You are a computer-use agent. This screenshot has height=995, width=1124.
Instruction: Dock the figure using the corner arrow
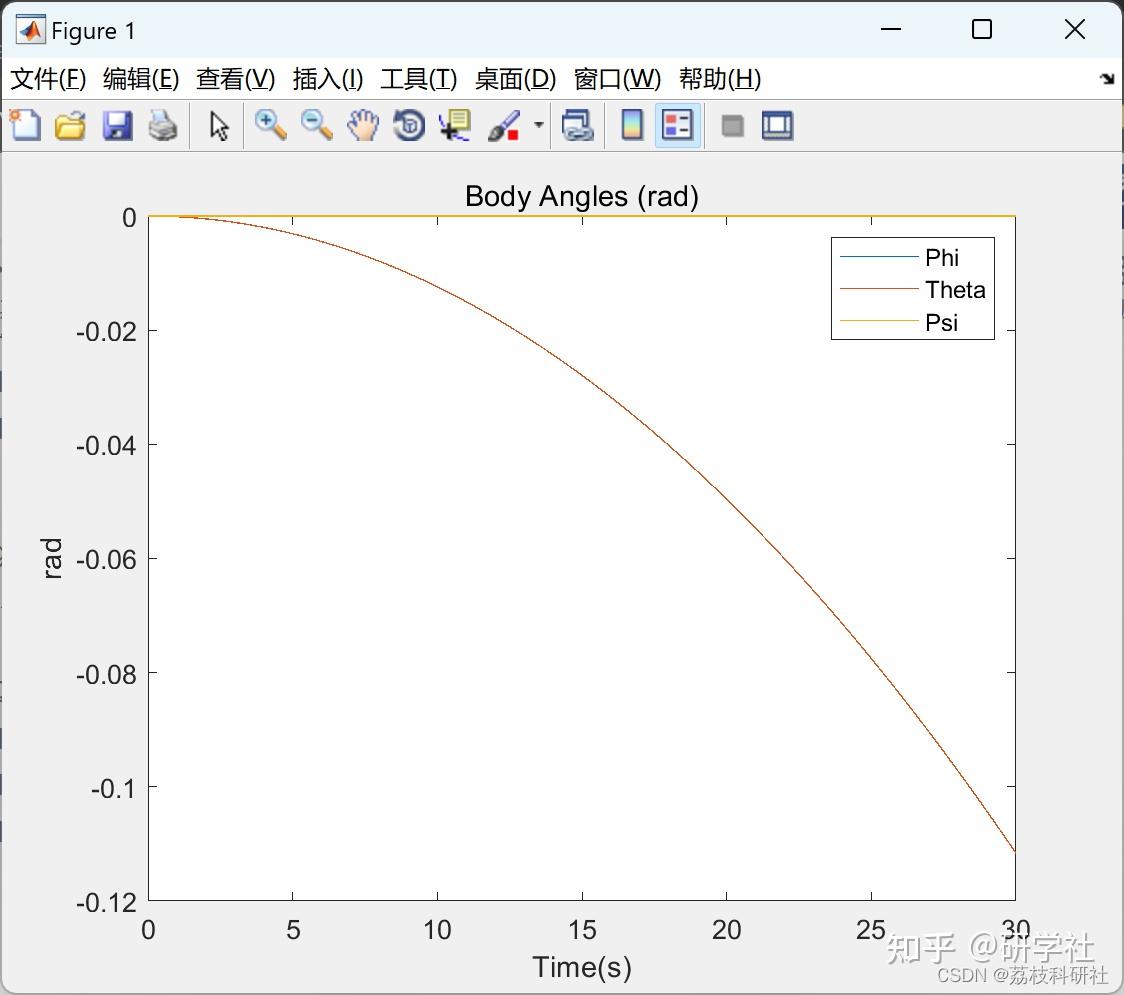(1106, 78)
